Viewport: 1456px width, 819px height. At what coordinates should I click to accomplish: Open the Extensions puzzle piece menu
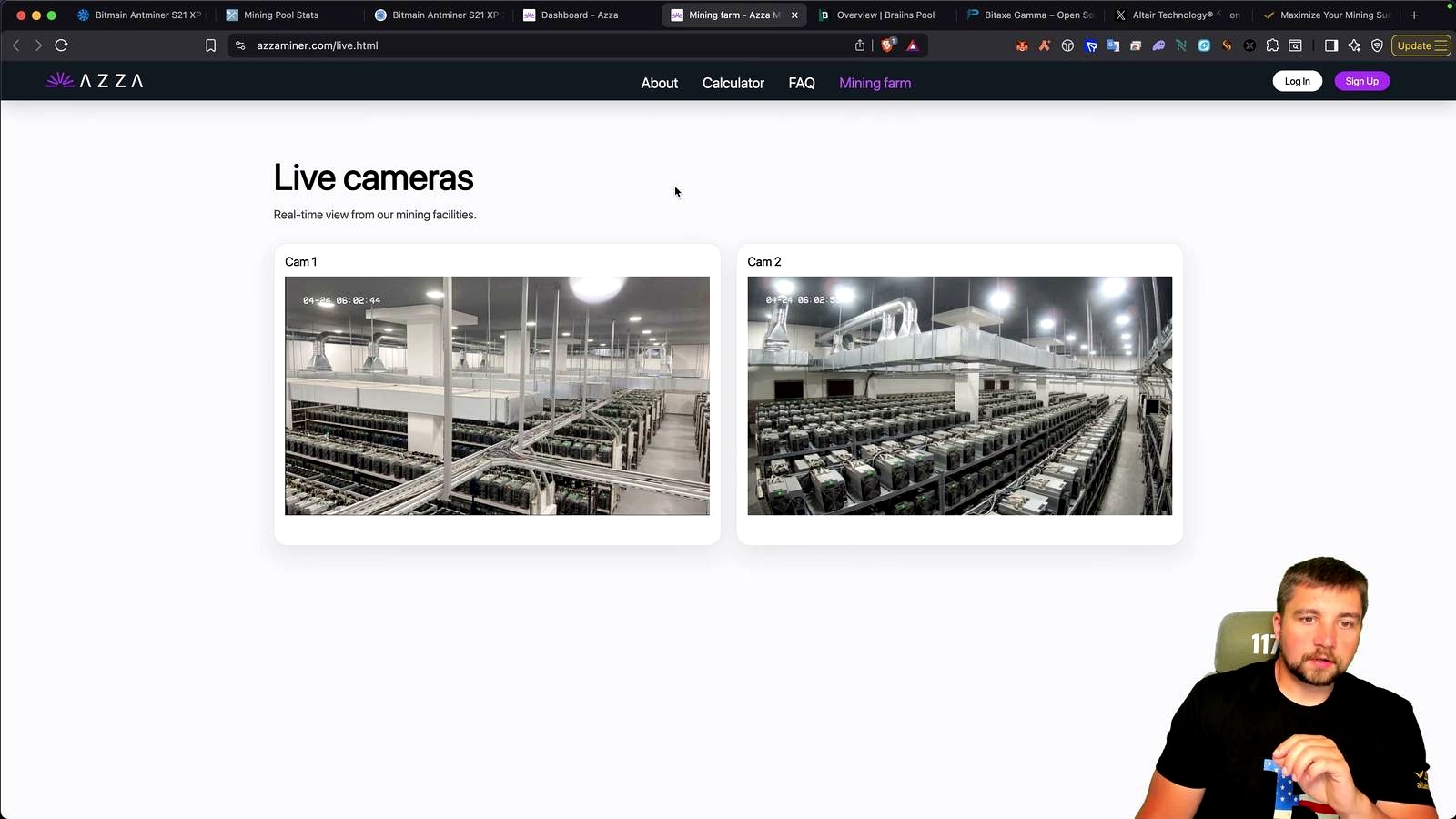click(1272, 45)
